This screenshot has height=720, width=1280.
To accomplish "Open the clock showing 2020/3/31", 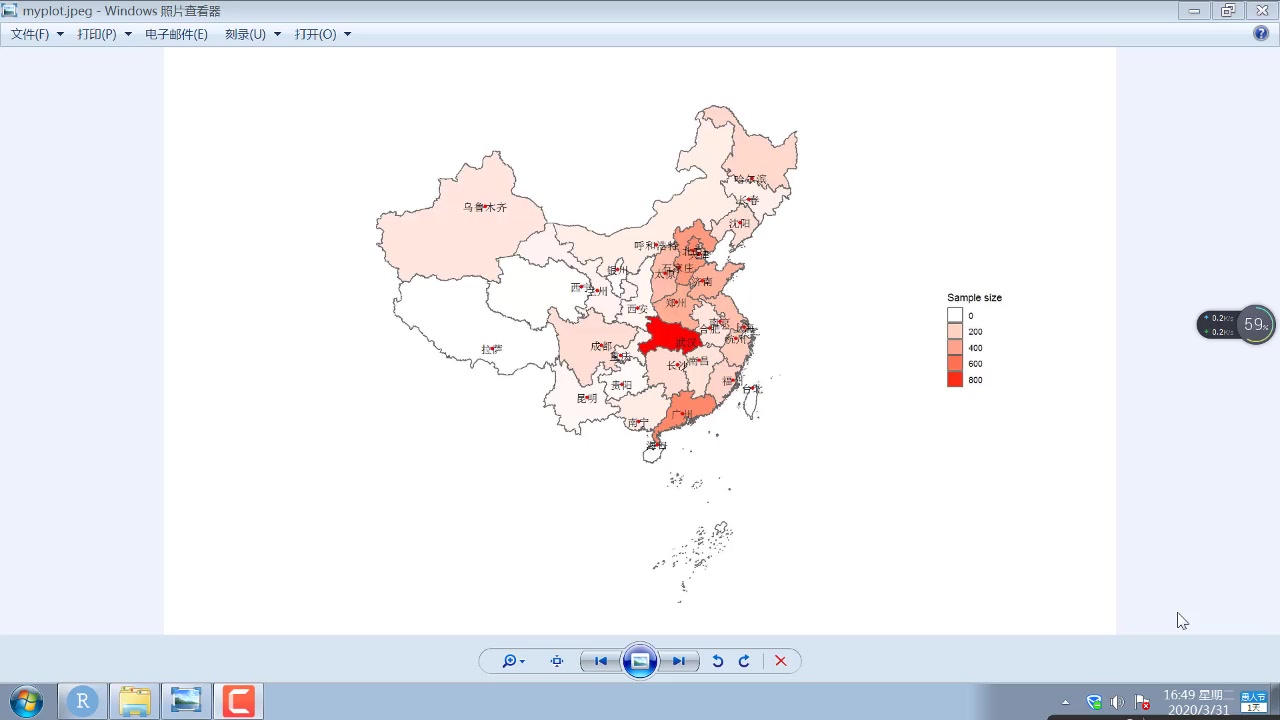I will (1199, 701).
